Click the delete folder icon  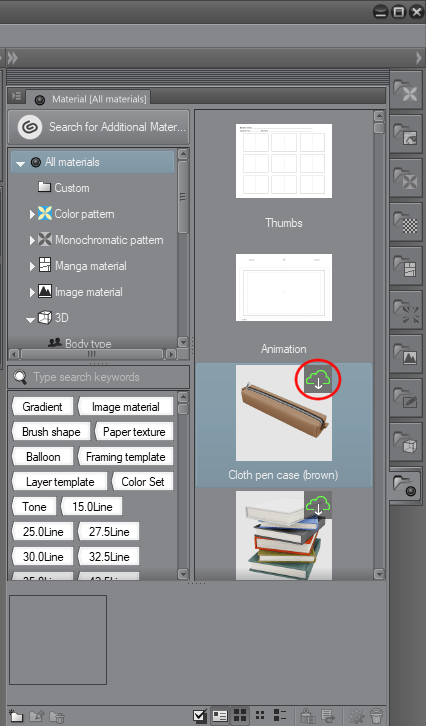tap(57, 716)
